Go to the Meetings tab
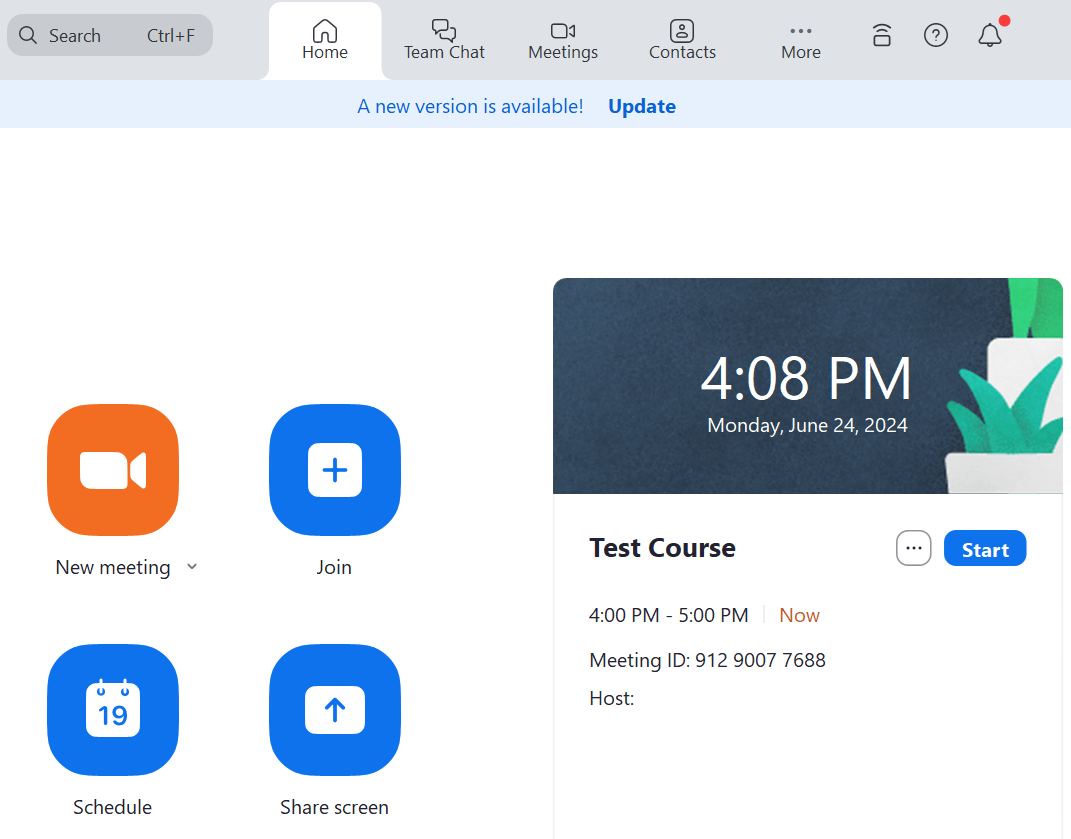 563,40
